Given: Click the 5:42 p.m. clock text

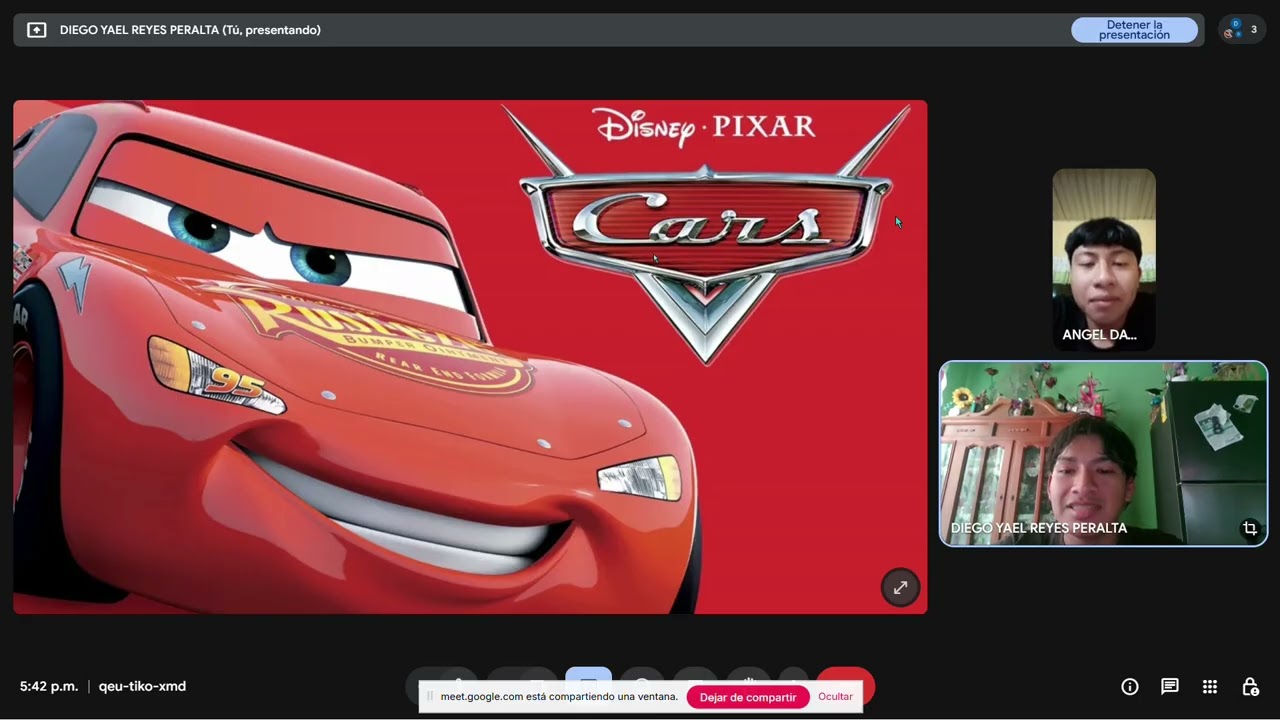Looking at the screenshot, I should coord(49,686).
